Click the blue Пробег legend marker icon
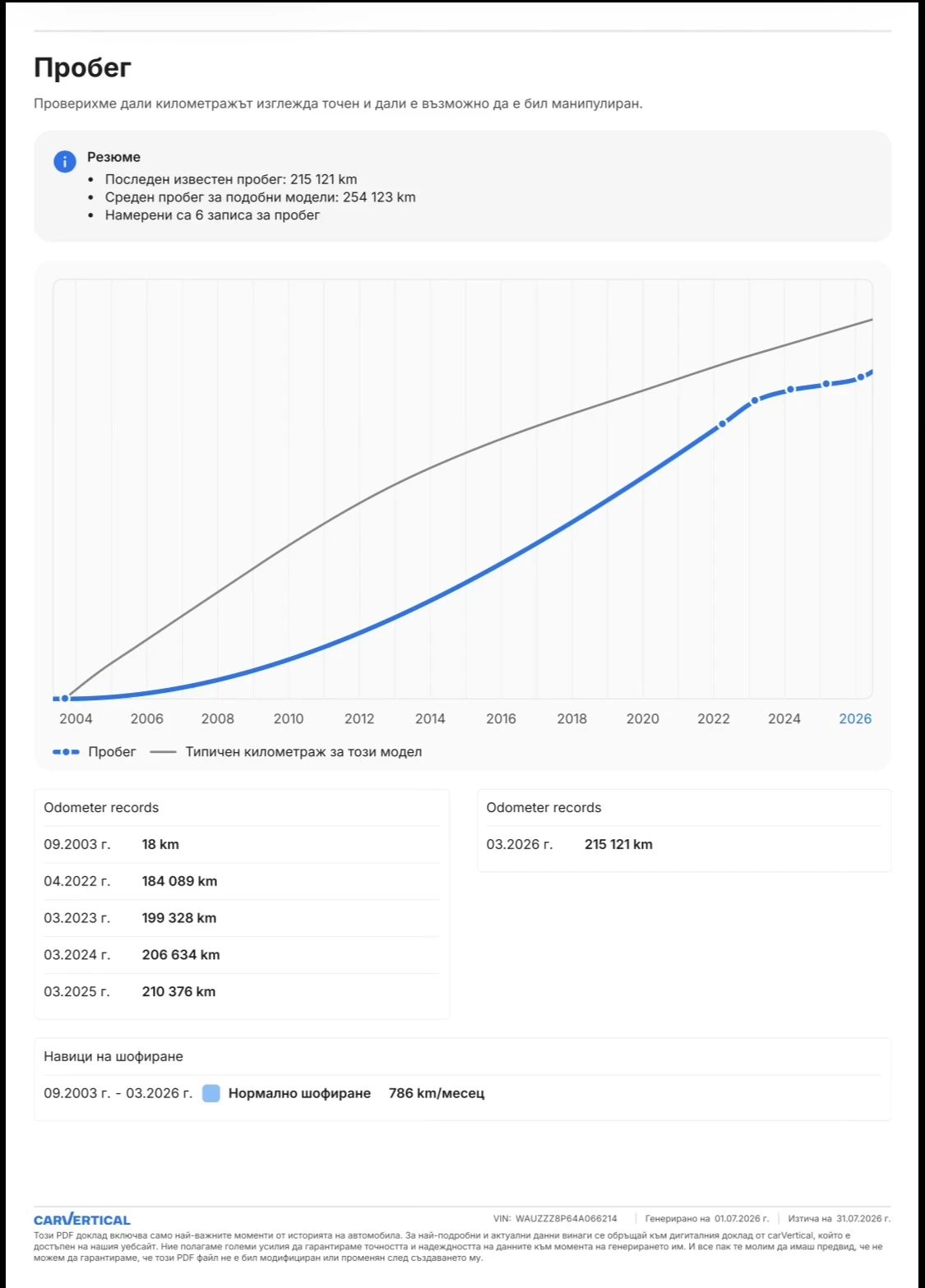 pos(66,752)
